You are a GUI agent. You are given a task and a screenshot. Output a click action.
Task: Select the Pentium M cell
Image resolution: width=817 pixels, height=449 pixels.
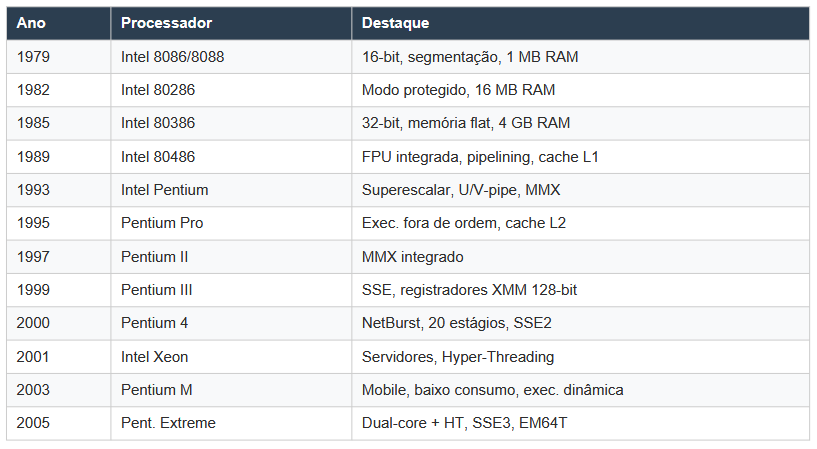pyautogui.click(x=231, y=390)
